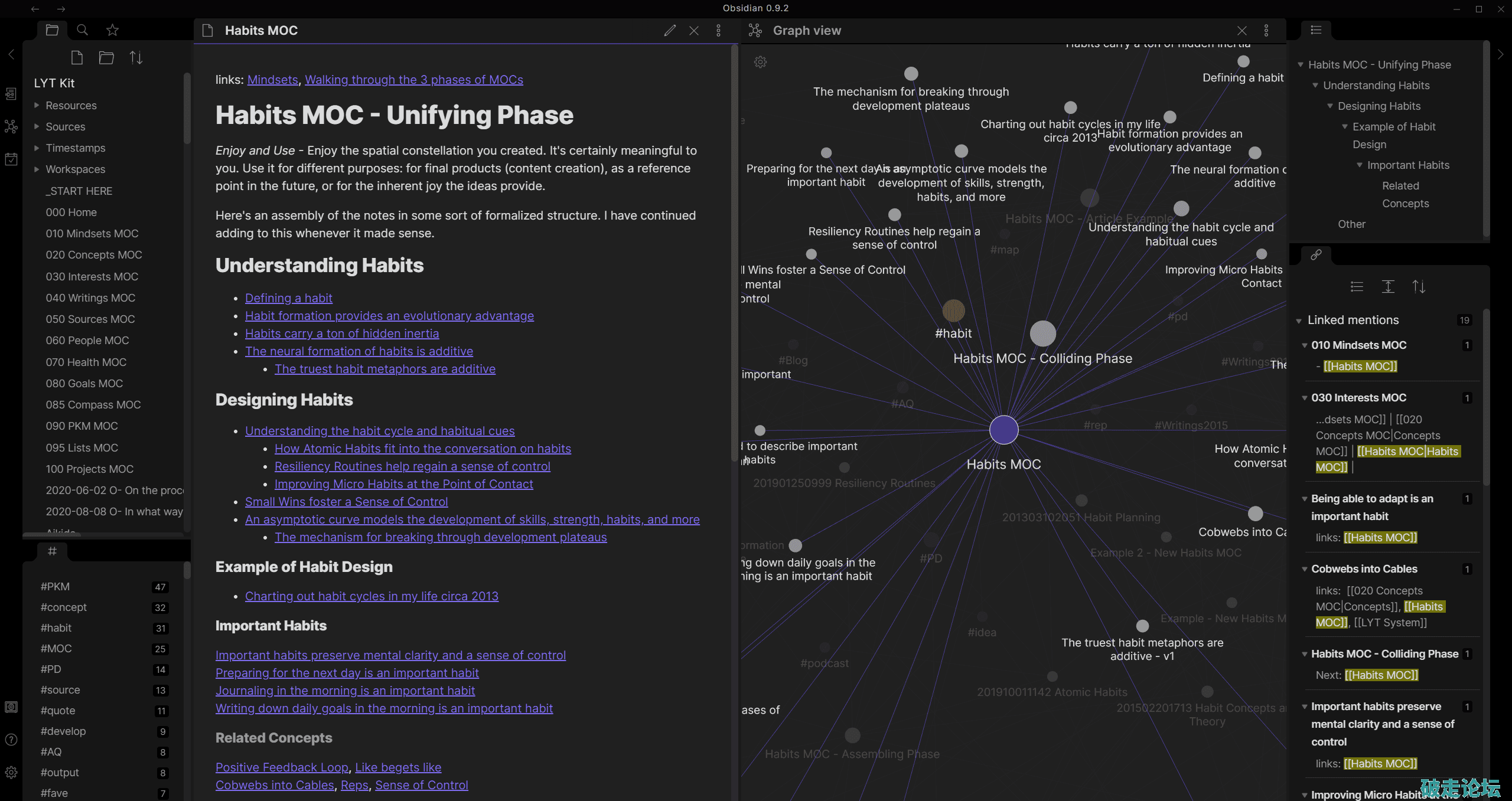Create a new note with page icon

point(77,58)
